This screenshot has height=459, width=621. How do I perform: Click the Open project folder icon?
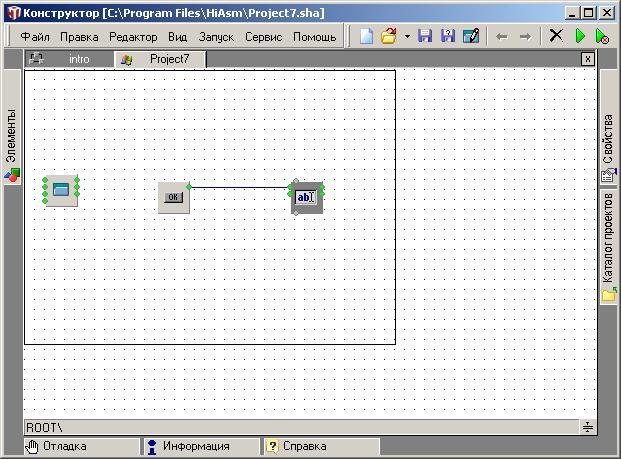pyautogui.click(x=389, y=36)
